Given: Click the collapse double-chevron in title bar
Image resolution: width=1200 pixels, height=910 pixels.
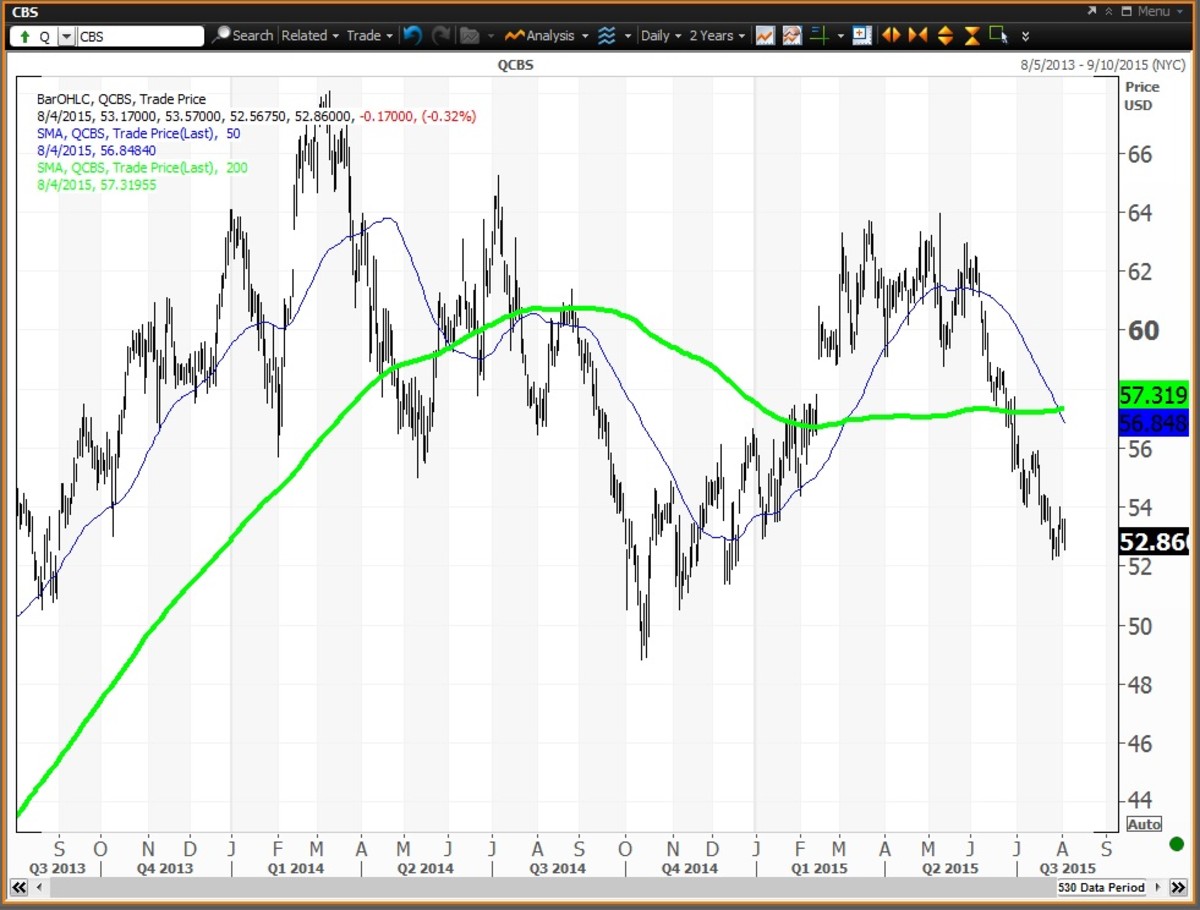Looking at the screenshot, I should tap(1109, 11).
